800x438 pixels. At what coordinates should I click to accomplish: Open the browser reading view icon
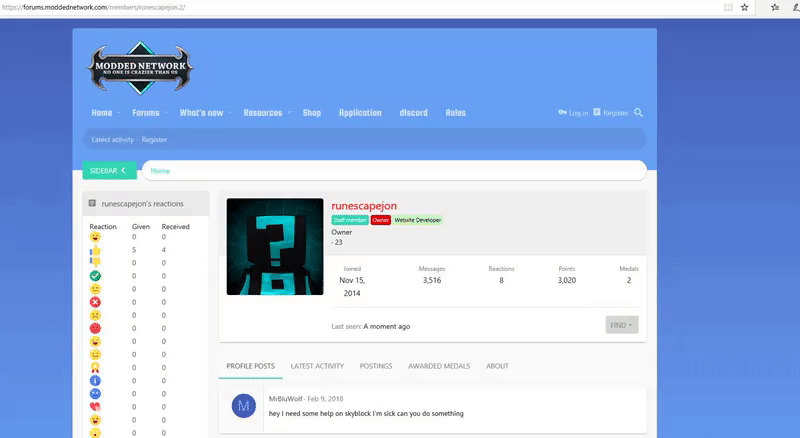(728, 7)
